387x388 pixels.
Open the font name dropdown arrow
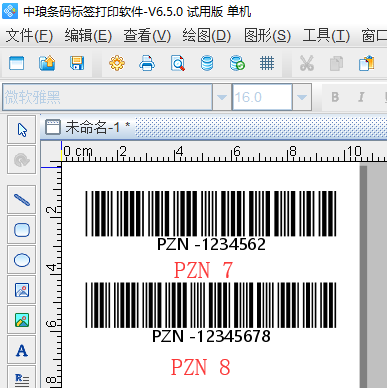click(x=222, y=97)
